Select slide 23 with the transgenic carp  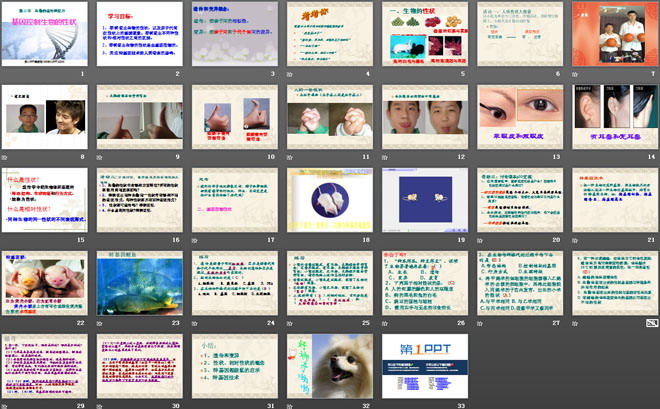[x=140, y=284]
